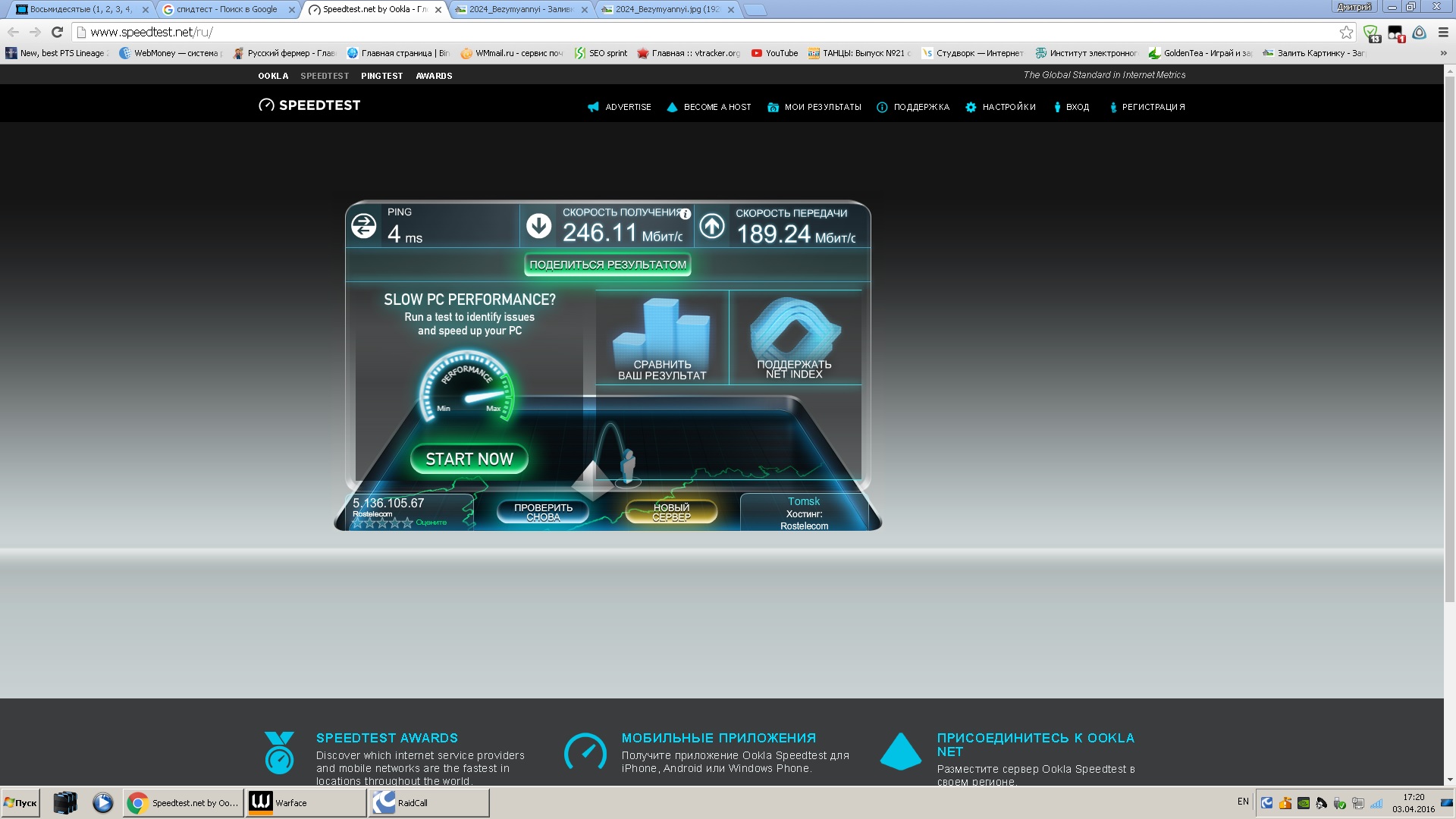
Task: Click the download speed arrow icon
Action: pos(538,225)
